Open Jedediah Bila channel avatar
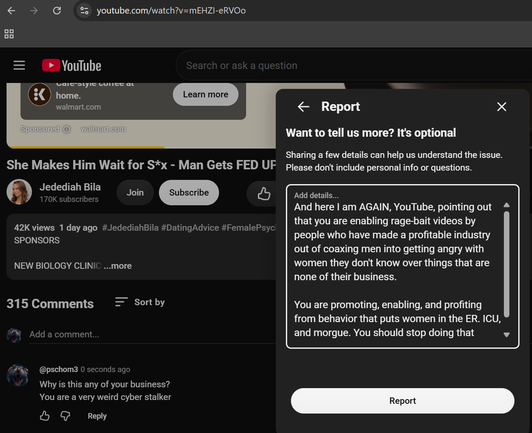Image resolution: width=532 pixels, height=433 pixels. 19,192
